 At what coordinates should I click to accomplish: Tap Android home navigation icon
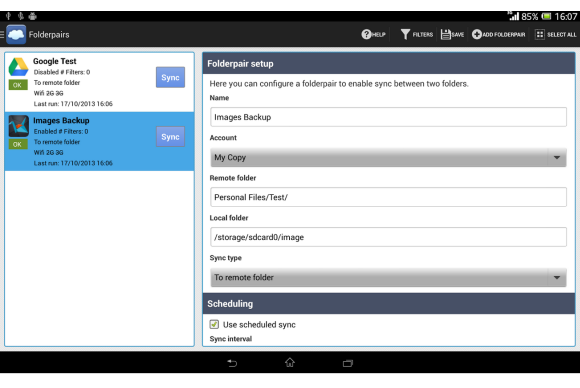point(290,362)
